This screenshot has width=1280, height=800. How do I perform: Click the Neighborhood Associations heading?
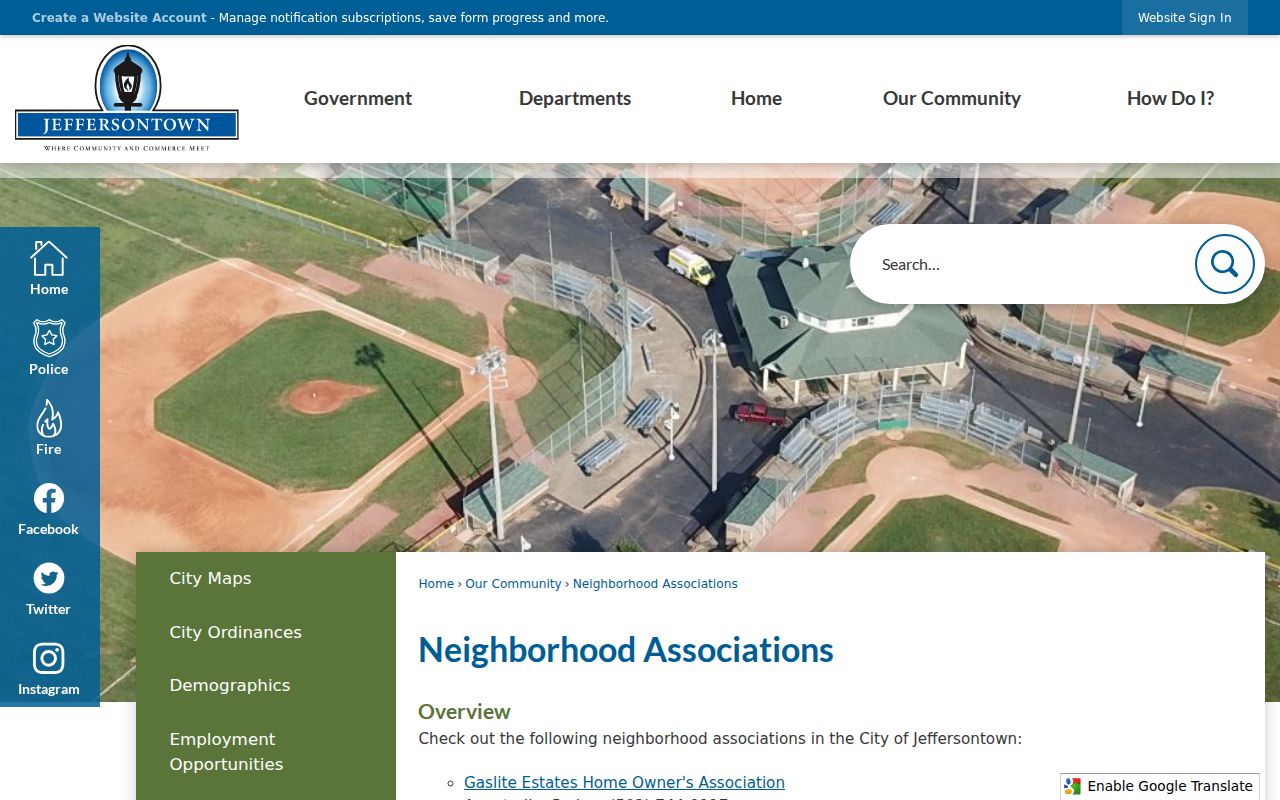[626, 650]
